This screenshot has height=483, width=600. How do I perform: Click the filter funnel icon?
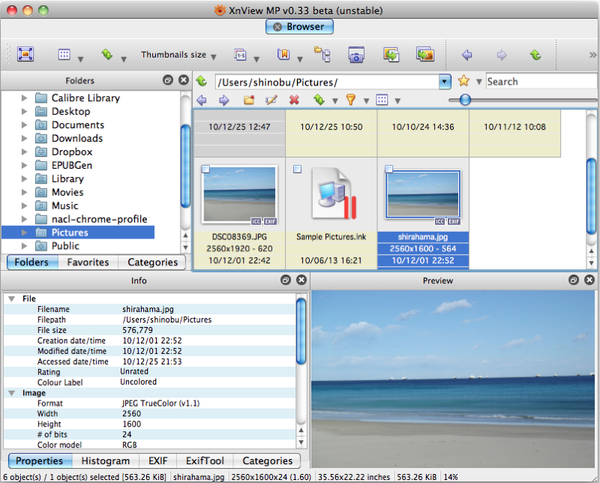[350, 100]
